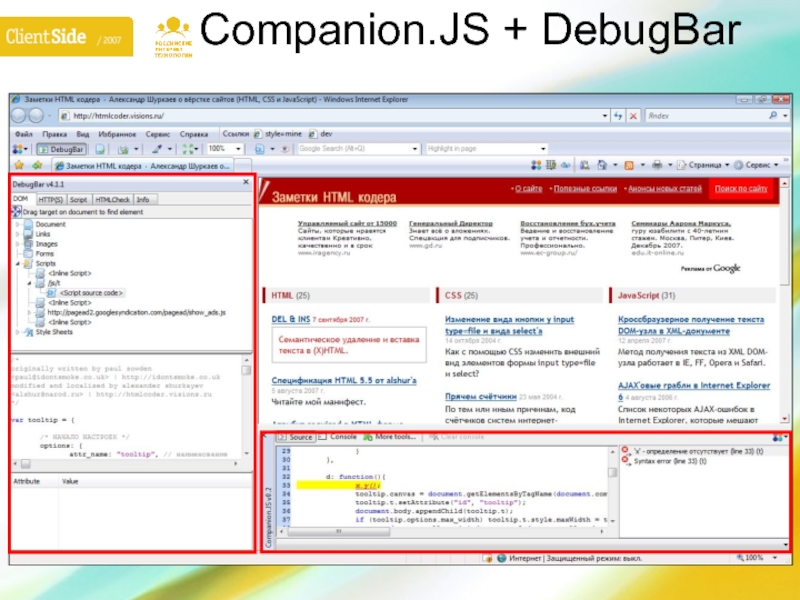Select the color picker eyedropper tool
The image size is (800, 600).
tap(157, 149)
